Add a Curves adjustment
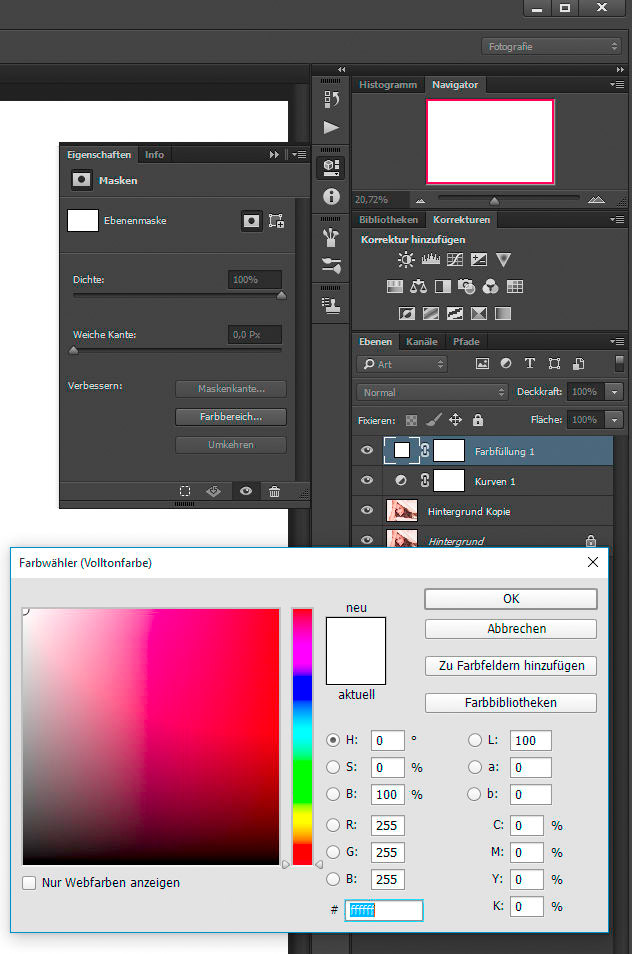The height and width of the screenshot is (954, 632). tap(455, 260)
